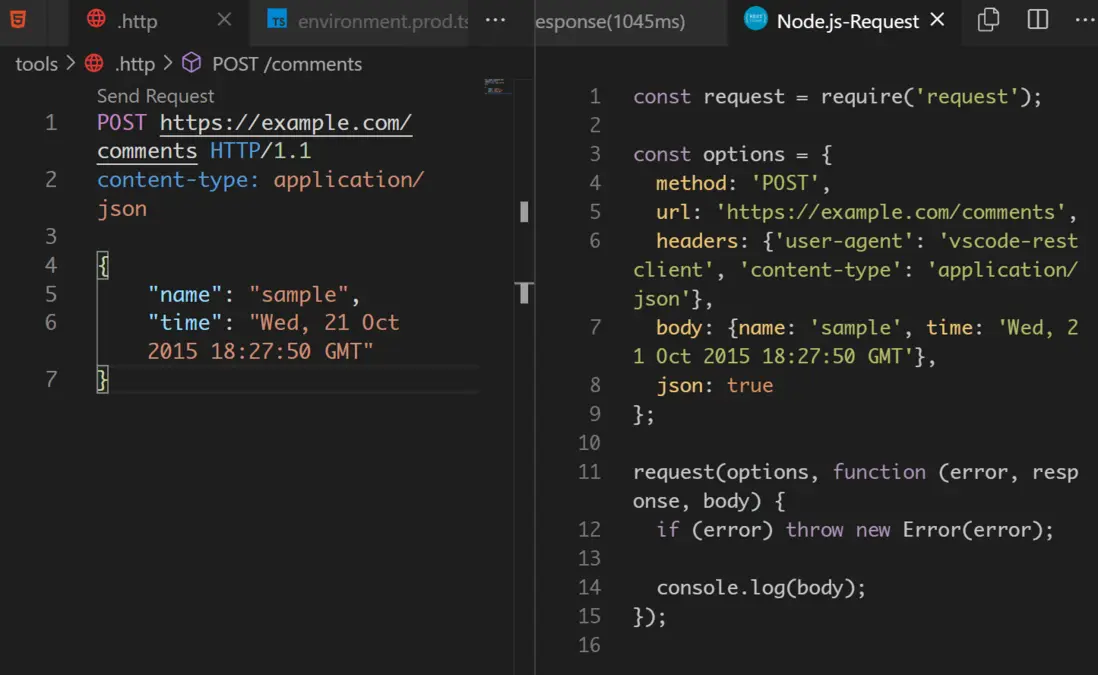Click the HTTP/1.1 protocol text
Image resolution: width=1098 pixels, height=675 pixels.
260,151
